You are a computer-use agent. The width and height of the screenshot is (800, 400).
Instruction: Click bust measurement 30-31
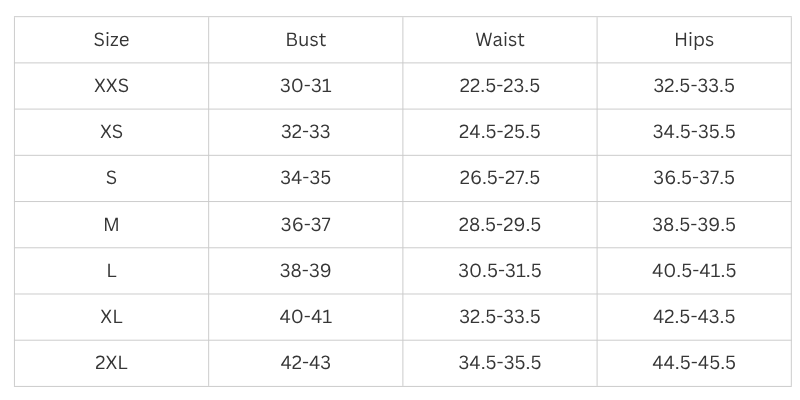305,86
